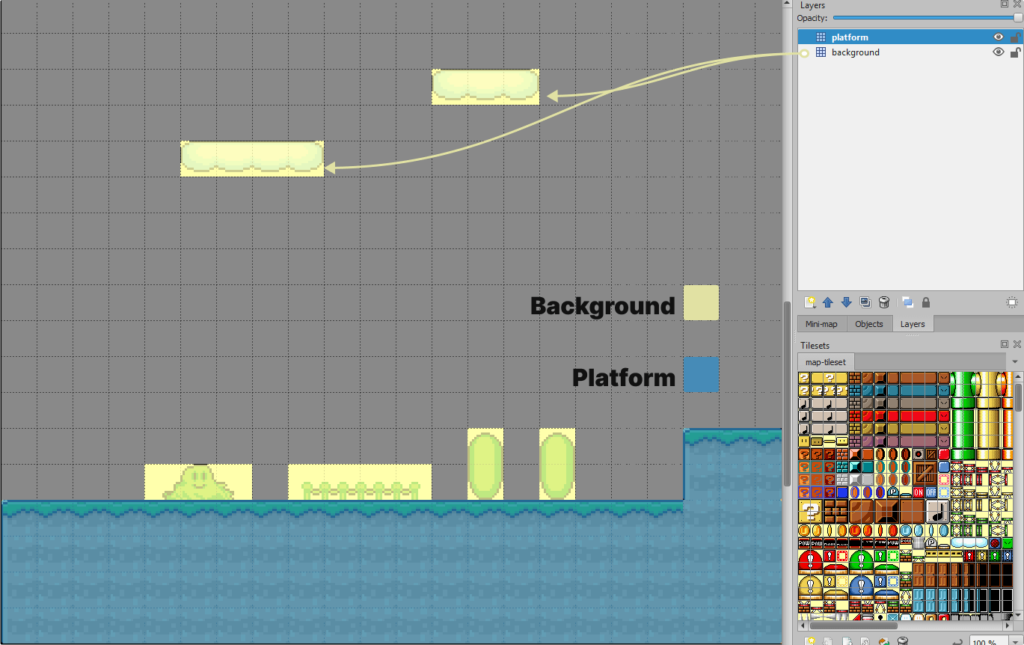Click the right arrow to scroll the tileset
This screenshot has width=1024, height=645.
1008,628
